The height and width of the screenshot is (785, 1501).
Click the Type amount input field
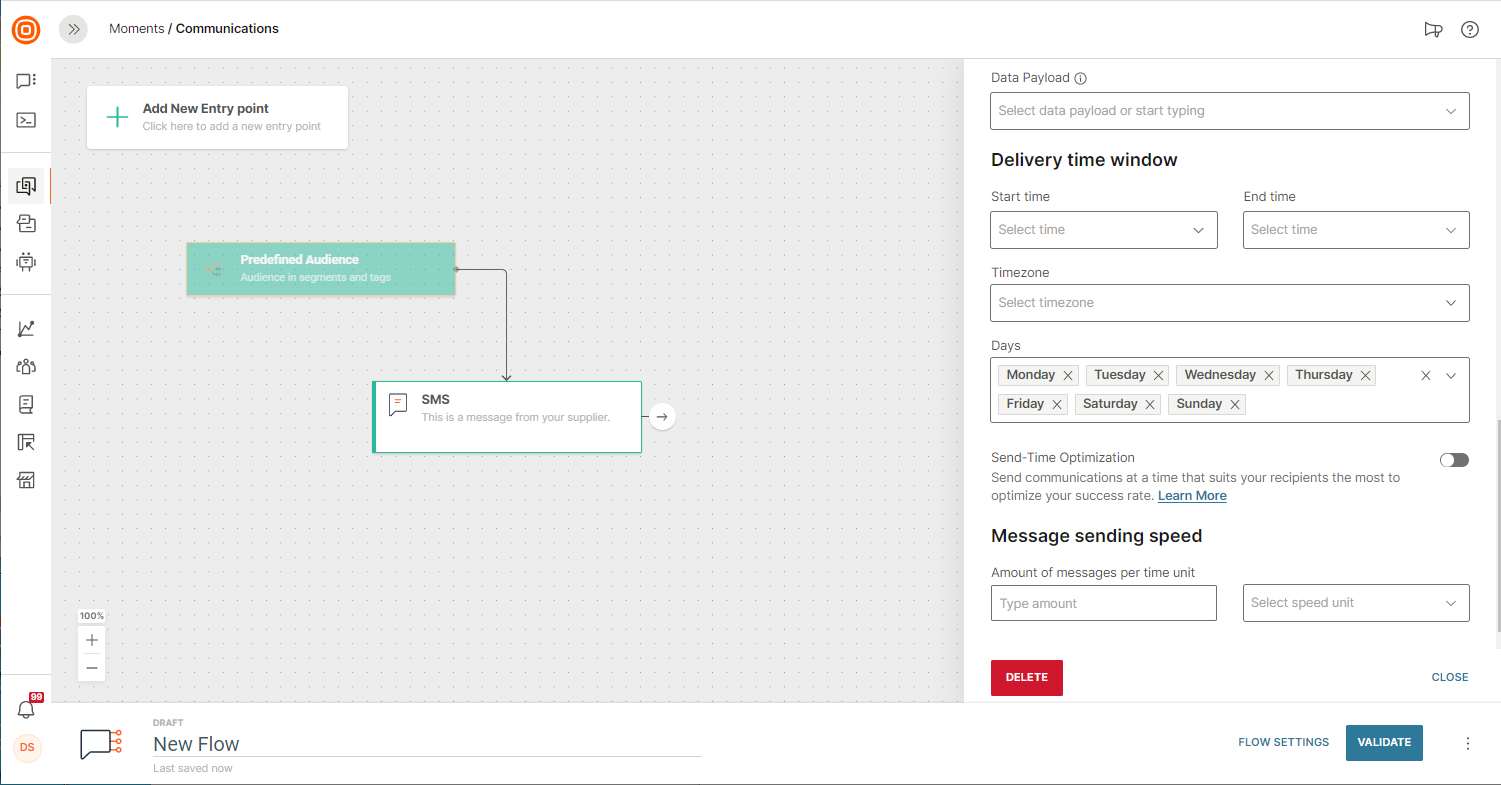pos(1103,604)
